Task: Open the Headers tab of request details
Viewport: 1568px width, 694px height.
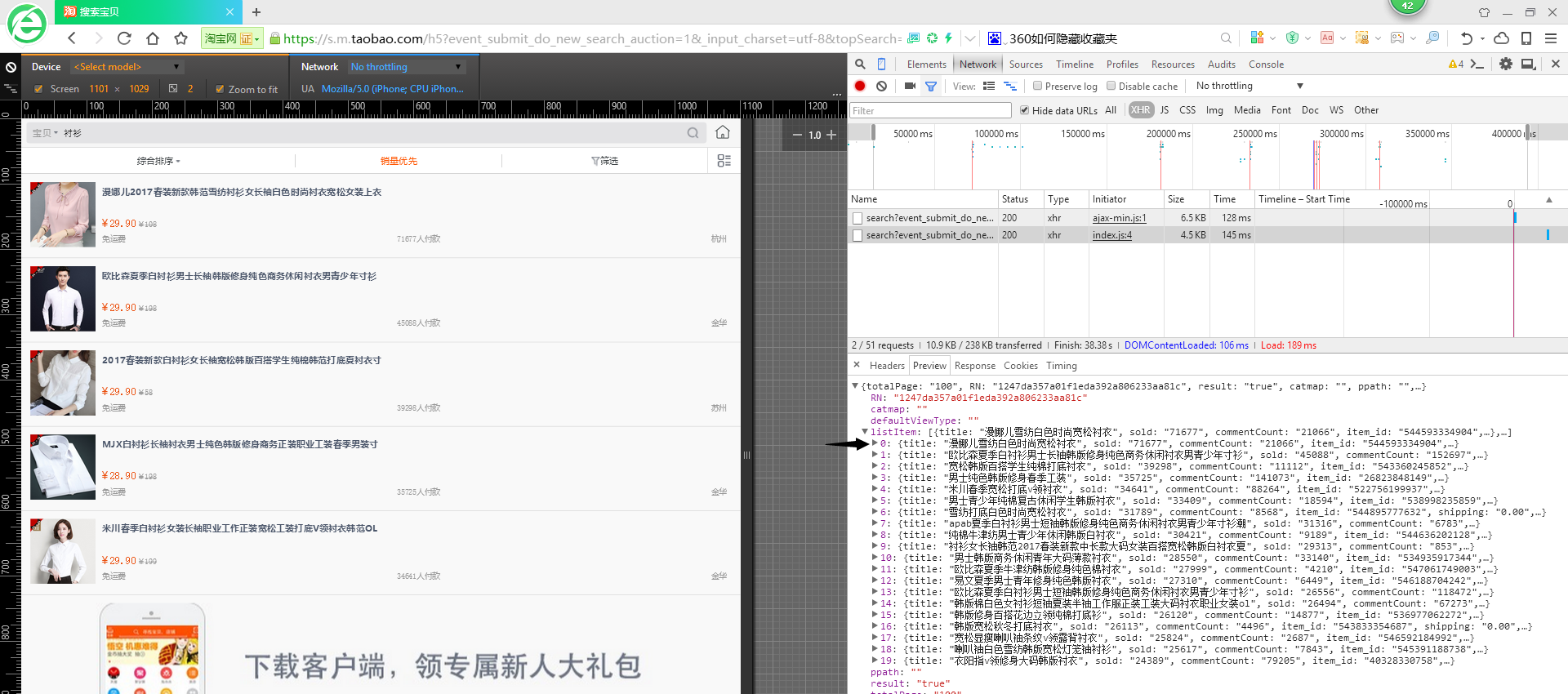Action: click(887, 366)
